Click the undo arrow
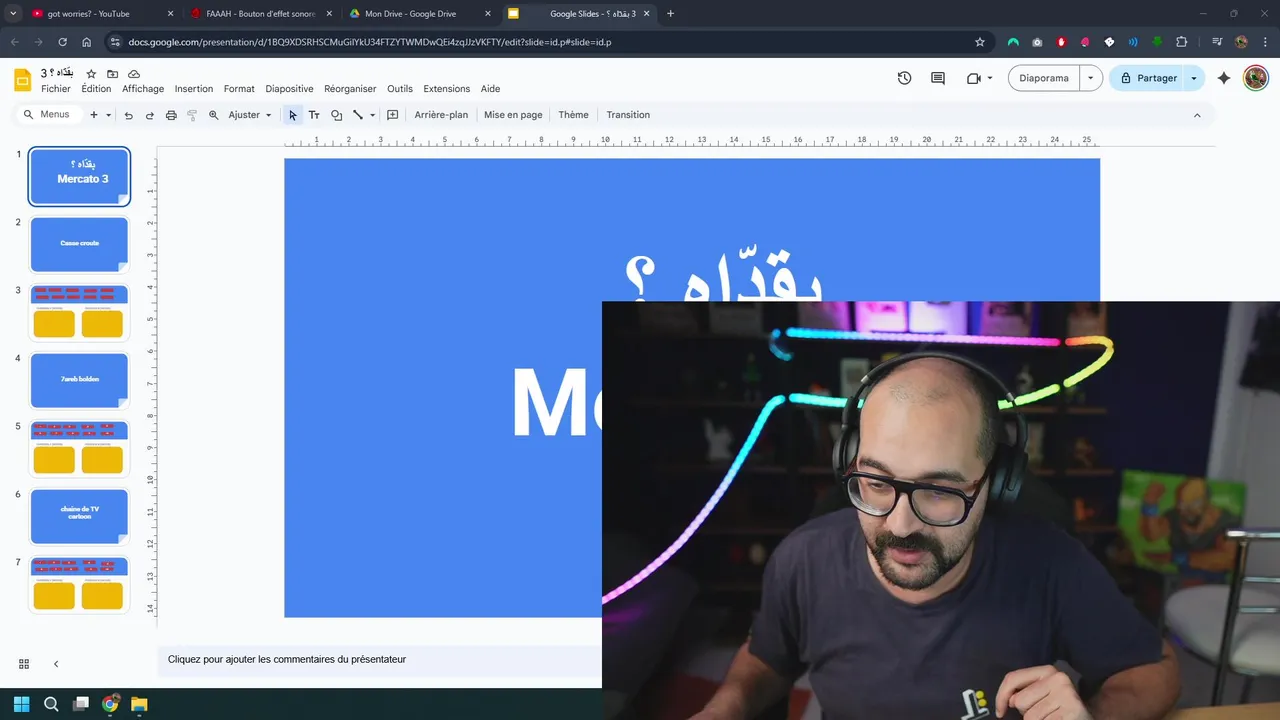Image resolution: width=1280 pixels, height=720 pixels. (x=128, y=115)
